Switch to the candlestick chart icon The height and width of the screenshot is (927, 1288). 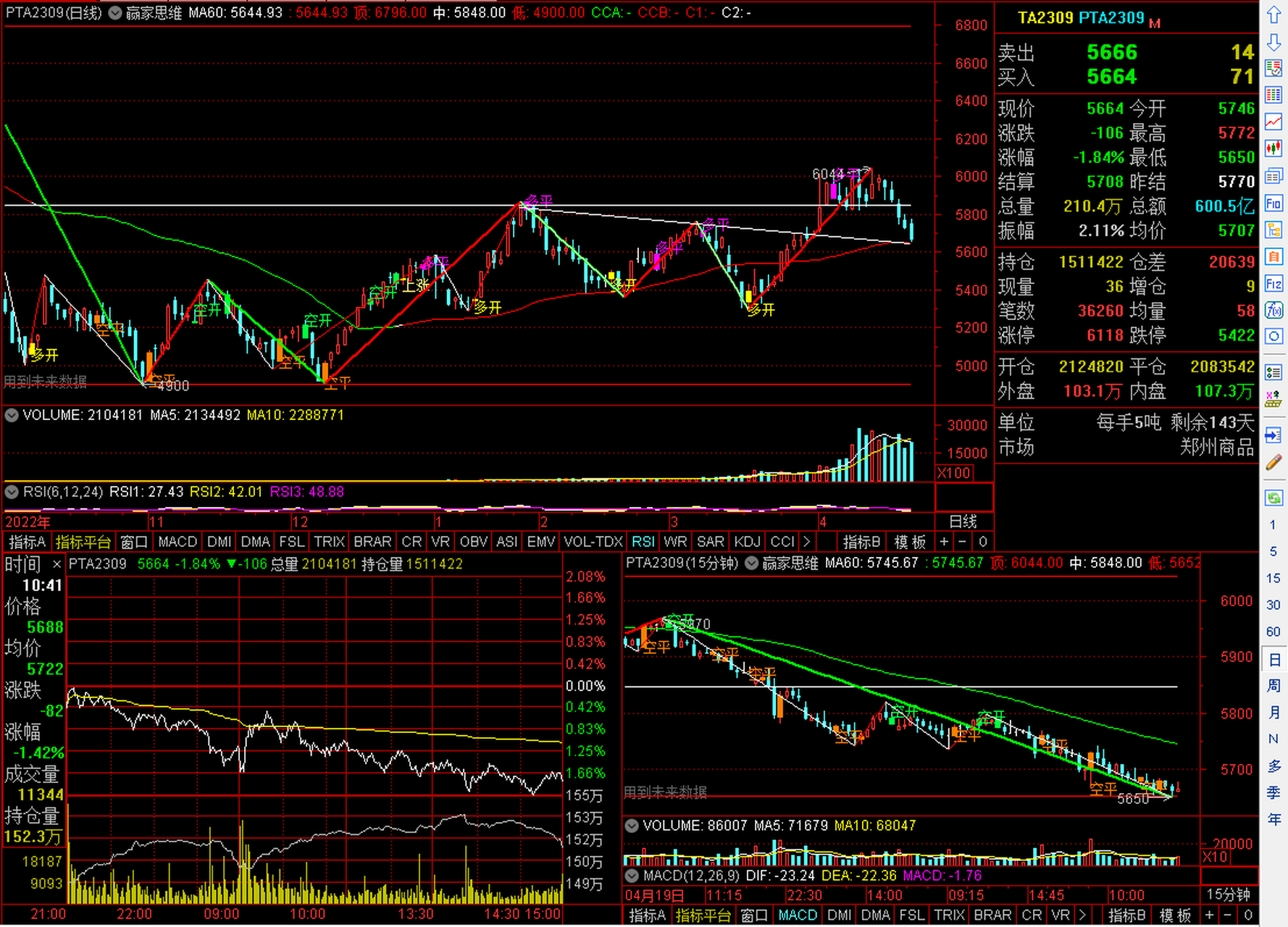[x=1274, y=148]
